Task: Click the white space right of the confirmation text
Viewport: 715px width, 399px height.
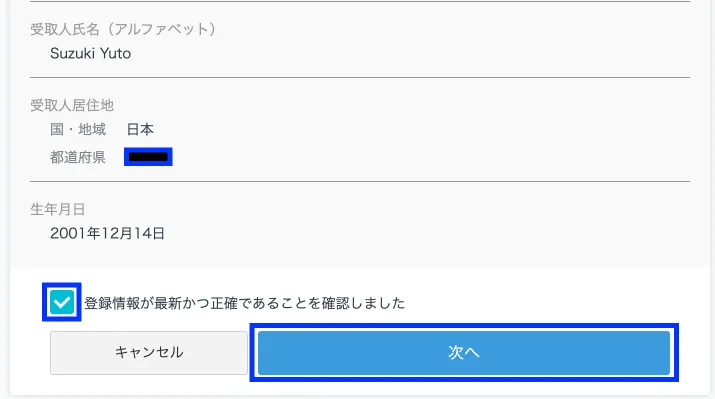Action: pos(547,303)
